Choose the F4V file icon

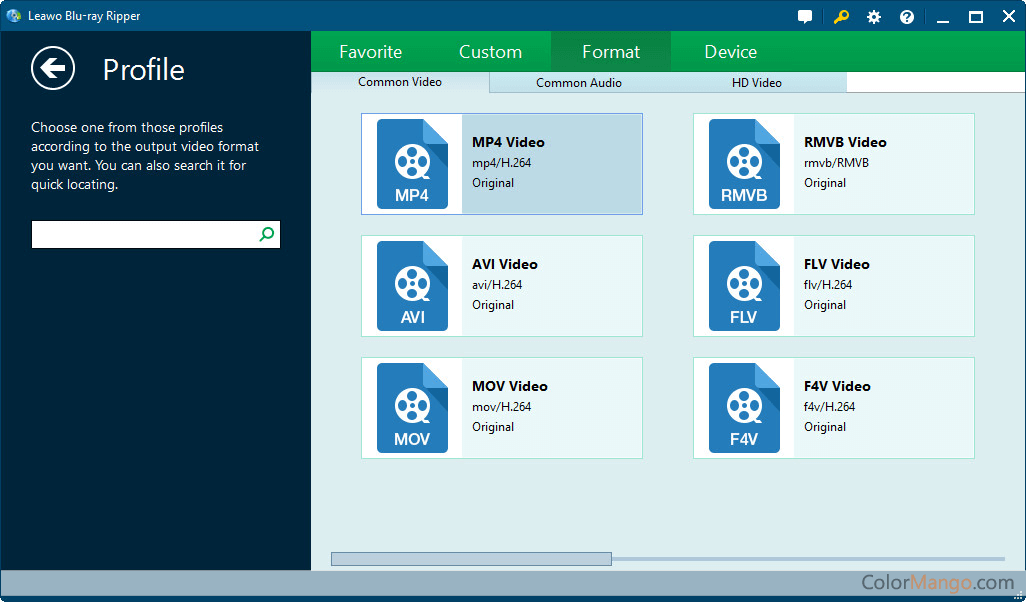[x=744, y=408]
